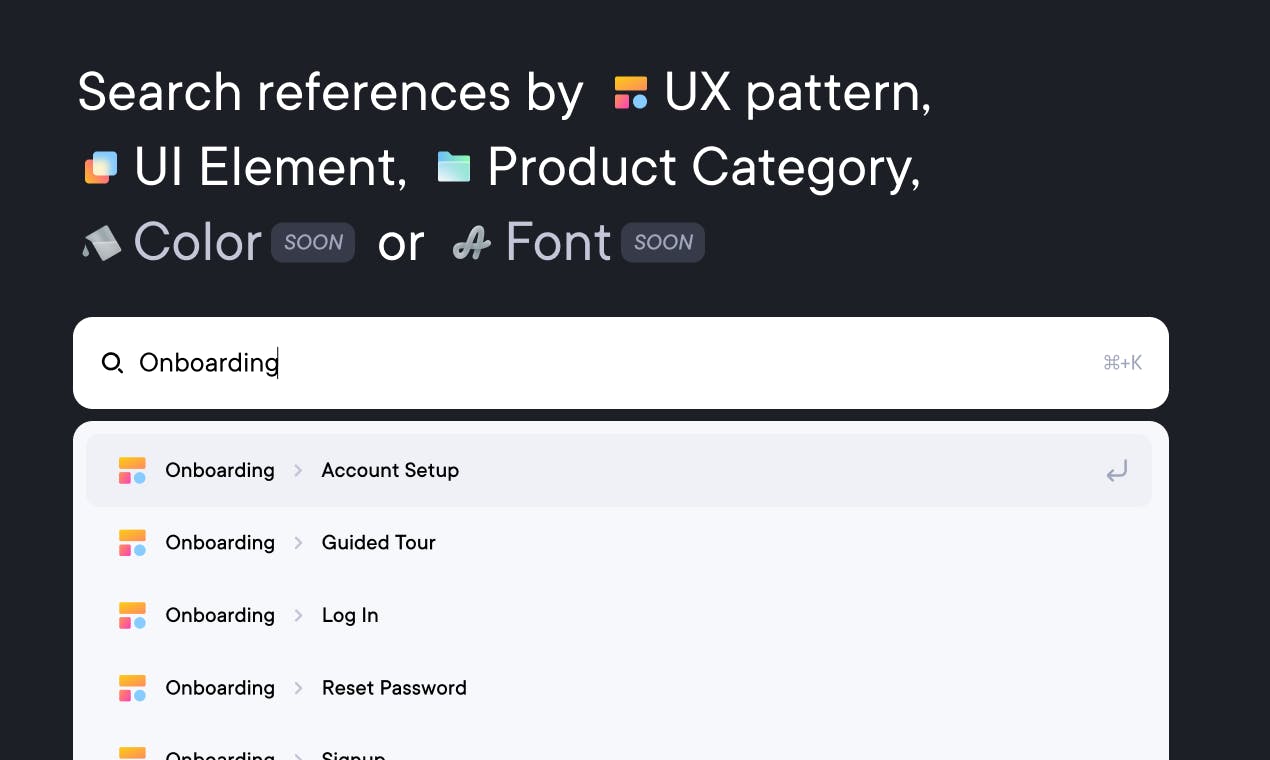Click the magnifying glass search icon

112,363
